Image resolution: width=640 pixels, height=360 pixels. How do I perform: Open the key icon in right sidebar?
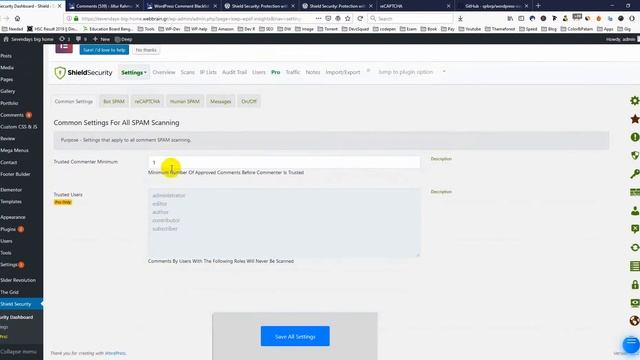click(635, 174)
